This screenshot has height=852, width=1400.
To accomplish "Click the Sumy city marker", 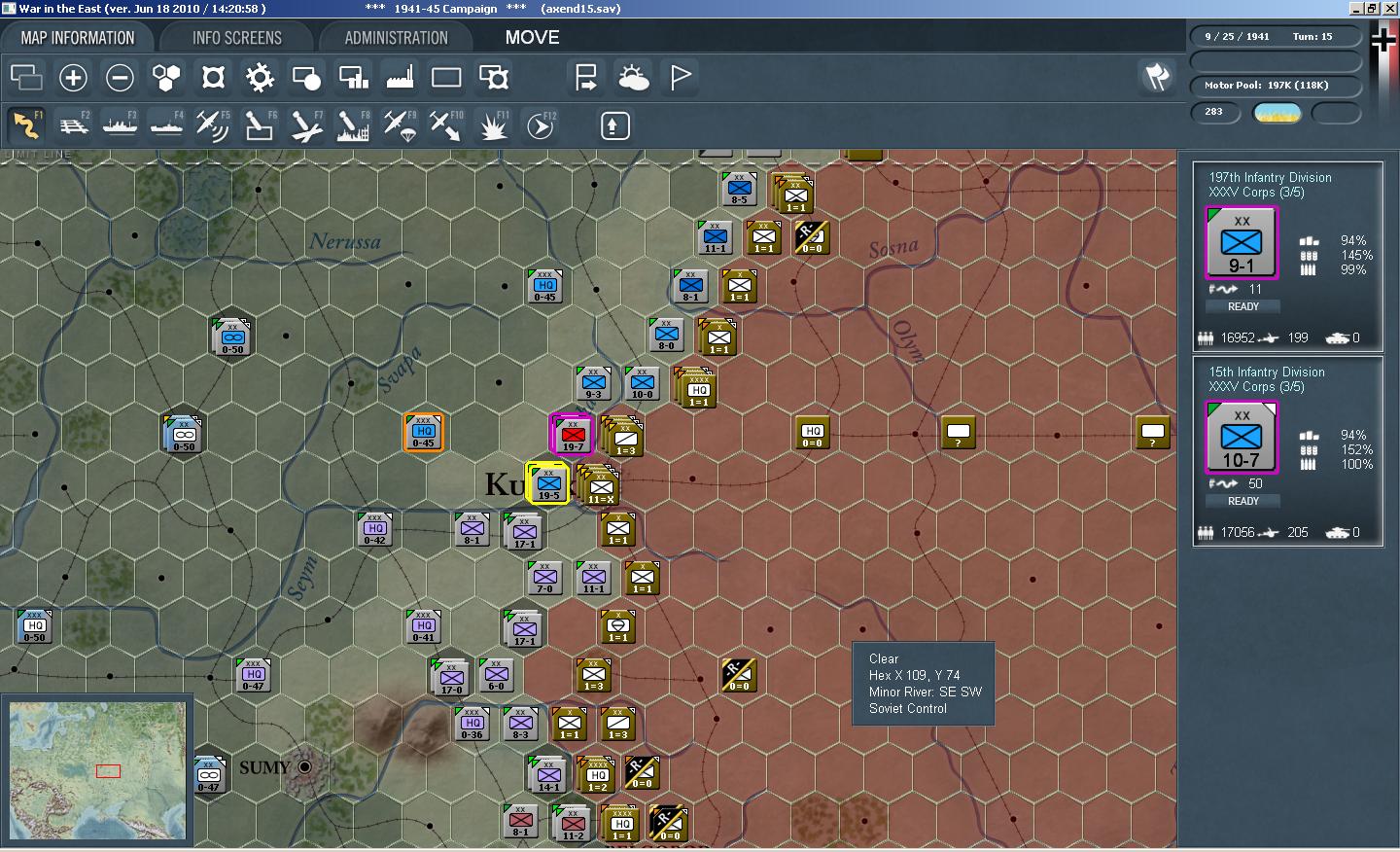I will (x=305, y=767).
